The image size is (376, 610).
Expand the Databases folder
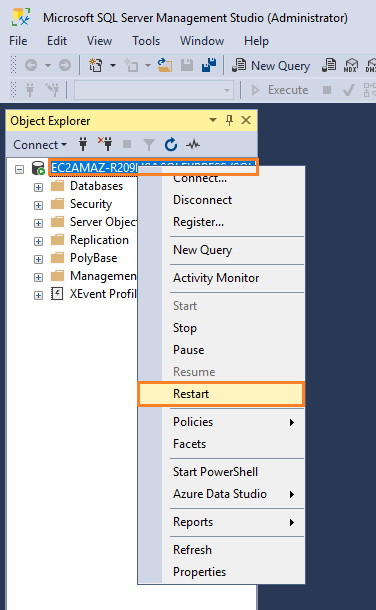(x=38, y=188)
